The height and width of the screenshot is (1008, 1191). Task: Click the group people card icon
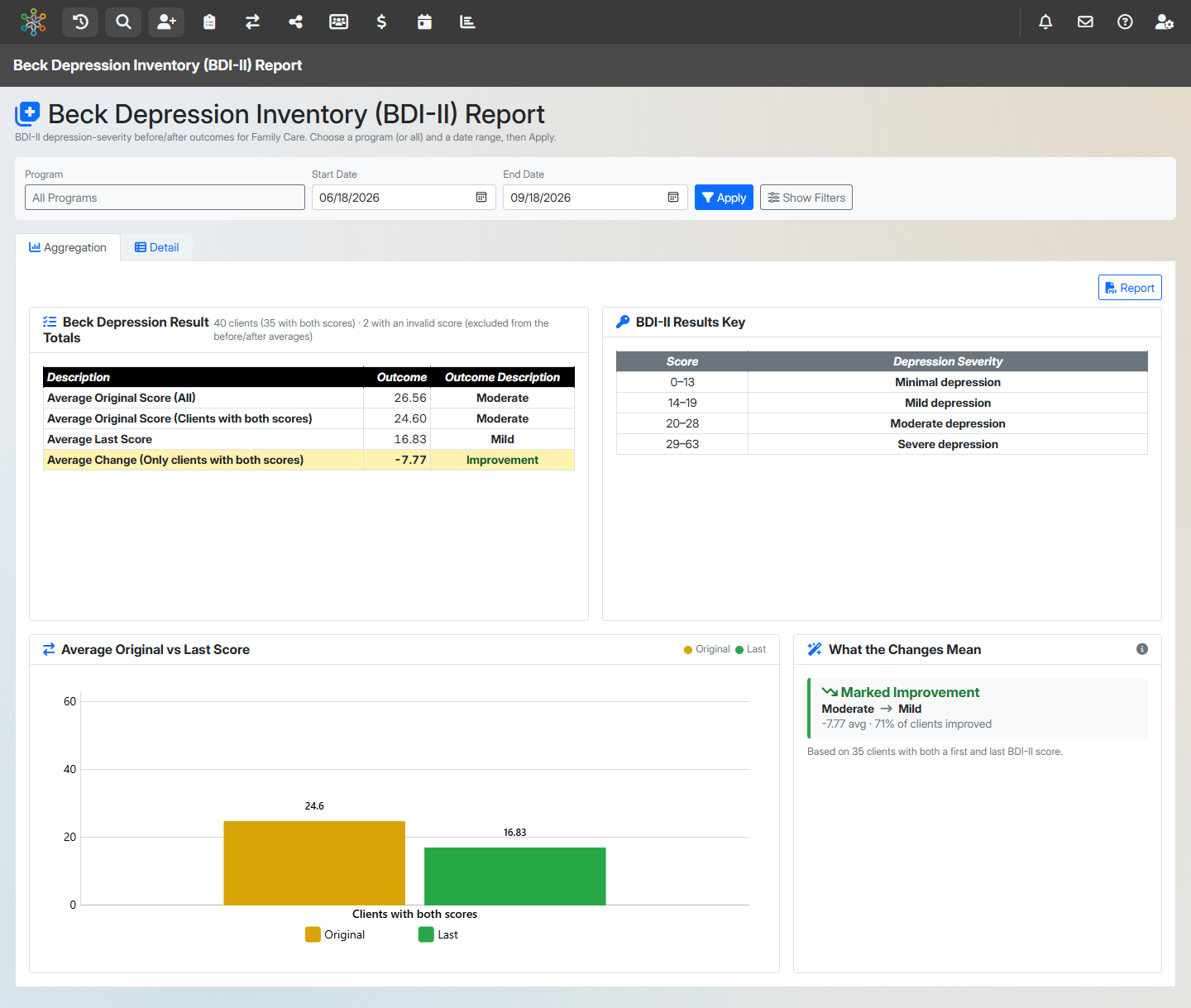pyautogui.click(x=338, y=22)
